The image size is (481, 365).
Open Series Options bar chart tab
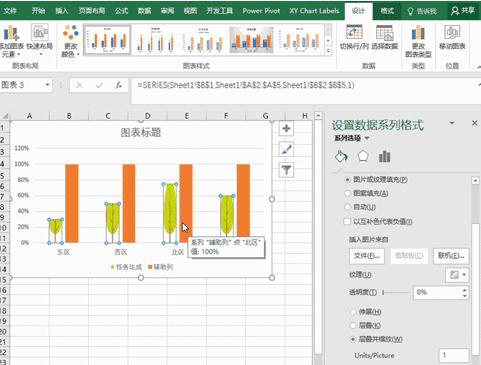tap(384, 156)
